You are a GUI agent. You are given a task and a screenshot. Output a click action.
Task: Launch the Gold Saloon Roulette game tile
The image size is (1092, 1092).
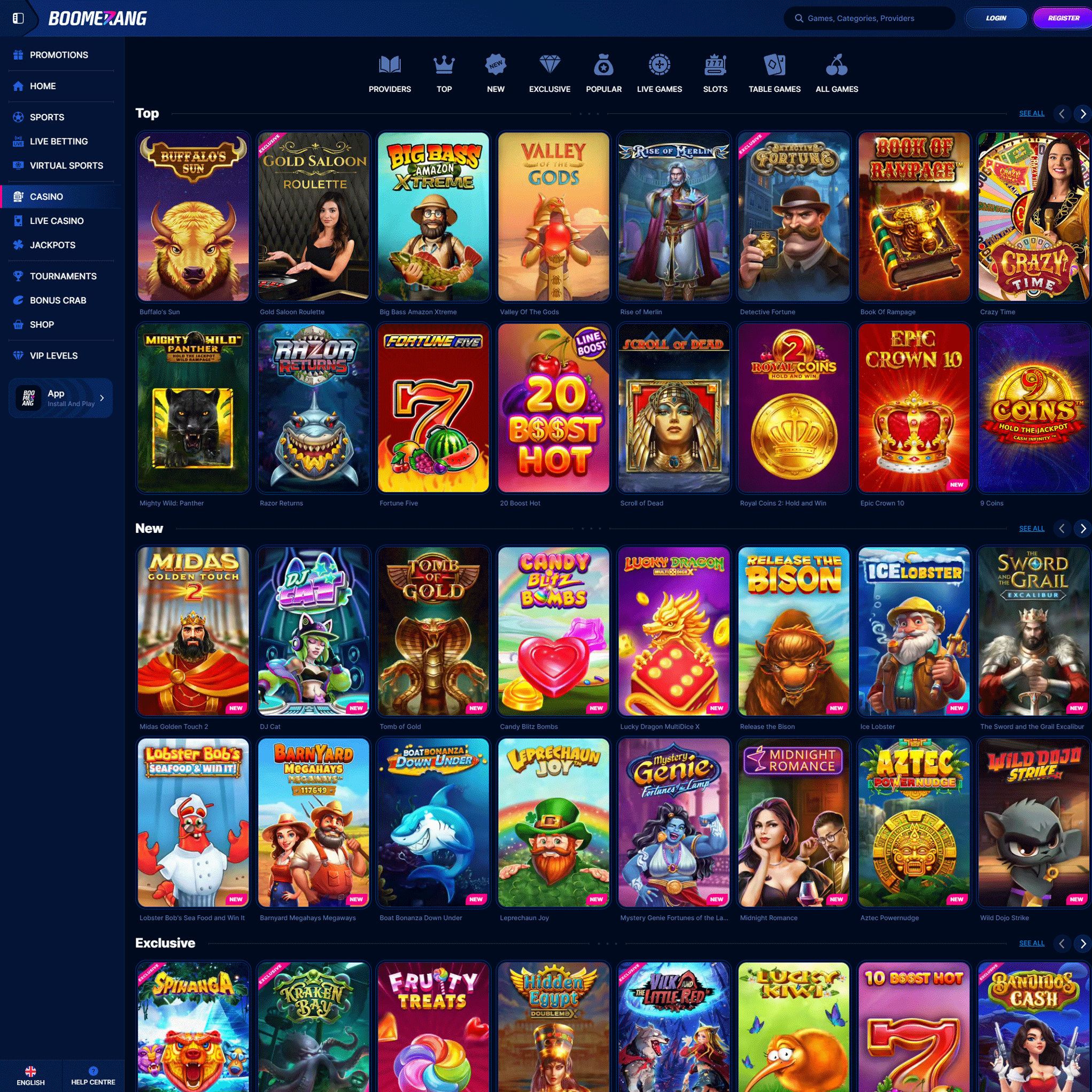coord(313,216)
